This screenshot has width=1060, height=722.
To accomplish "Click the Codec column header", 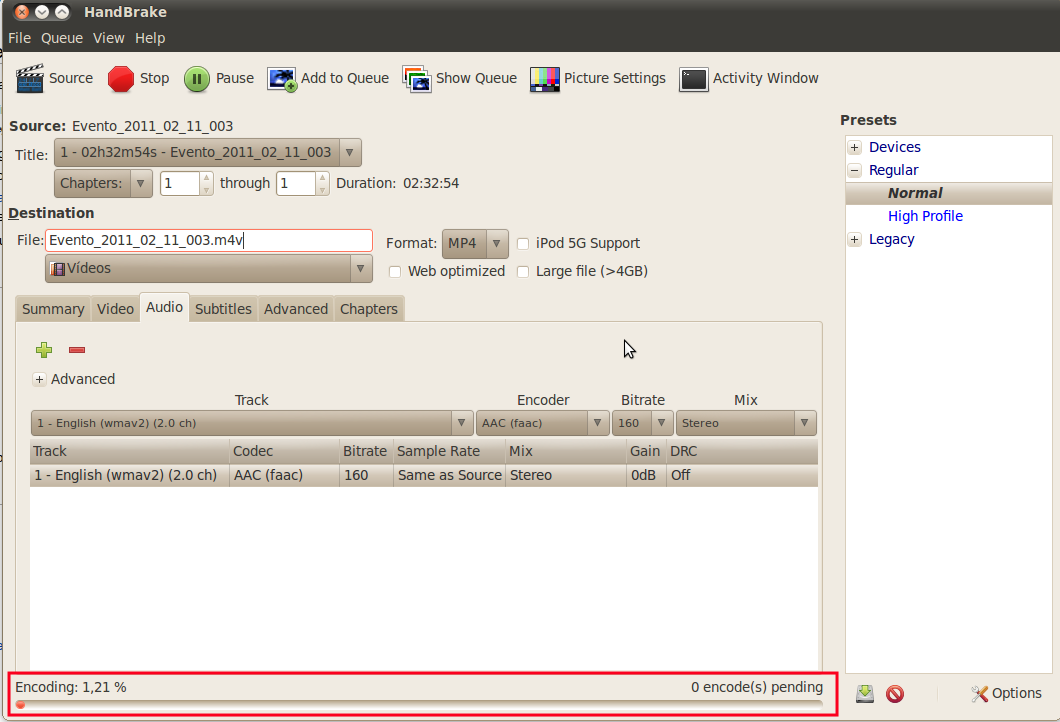I will point(285,452).
